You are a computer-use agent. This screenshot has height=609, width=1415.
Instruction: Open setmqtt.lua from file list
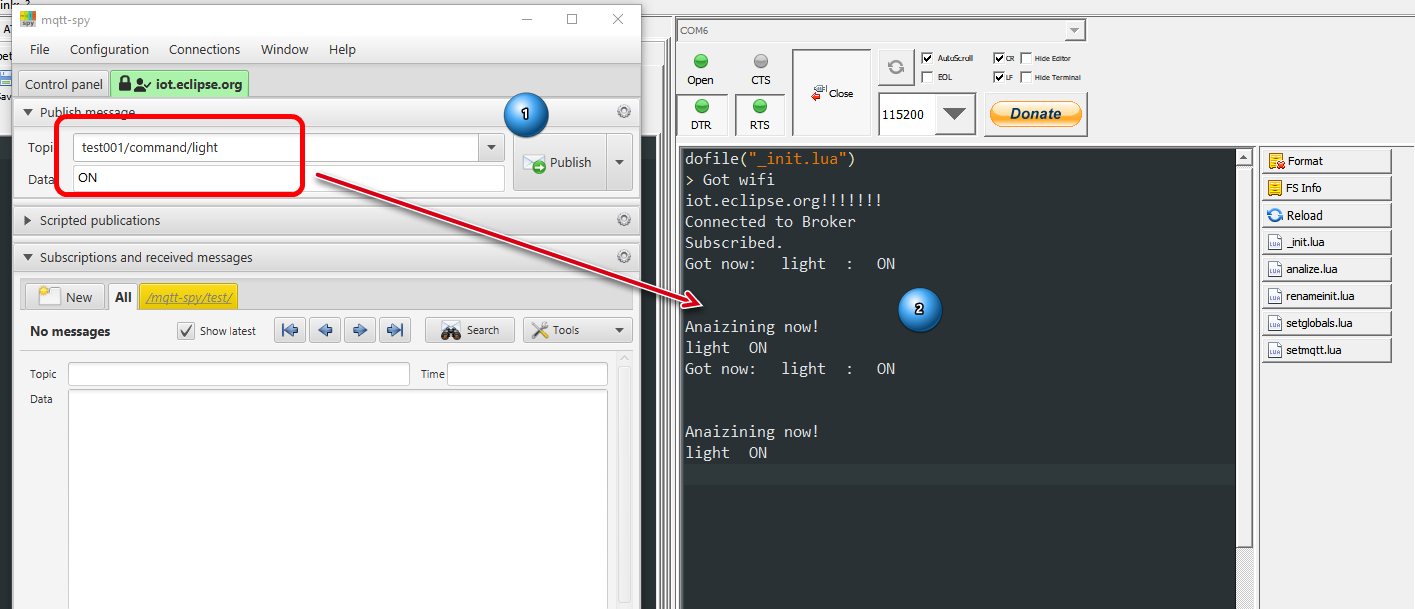(x=1327, y=350)
